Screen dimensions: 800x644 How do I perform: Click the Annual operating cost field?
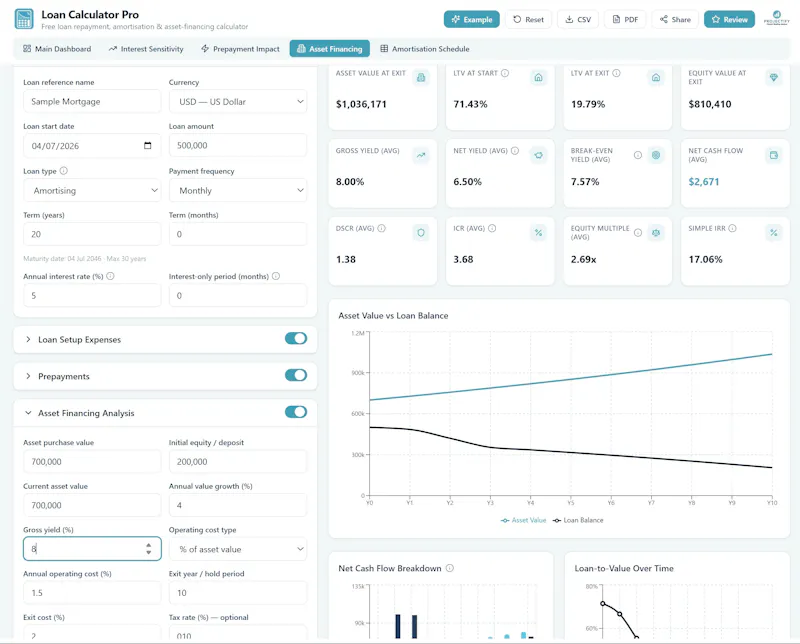[92, 593]
